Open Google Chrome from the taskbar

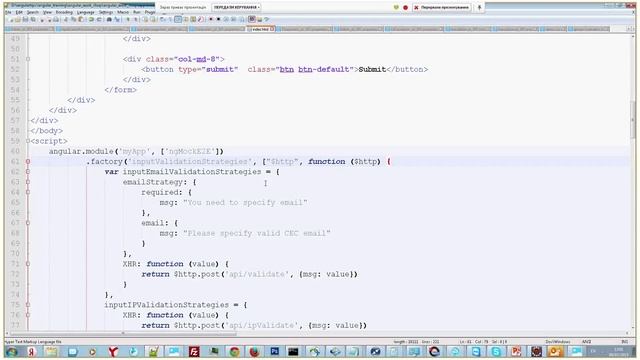[234, 351]
